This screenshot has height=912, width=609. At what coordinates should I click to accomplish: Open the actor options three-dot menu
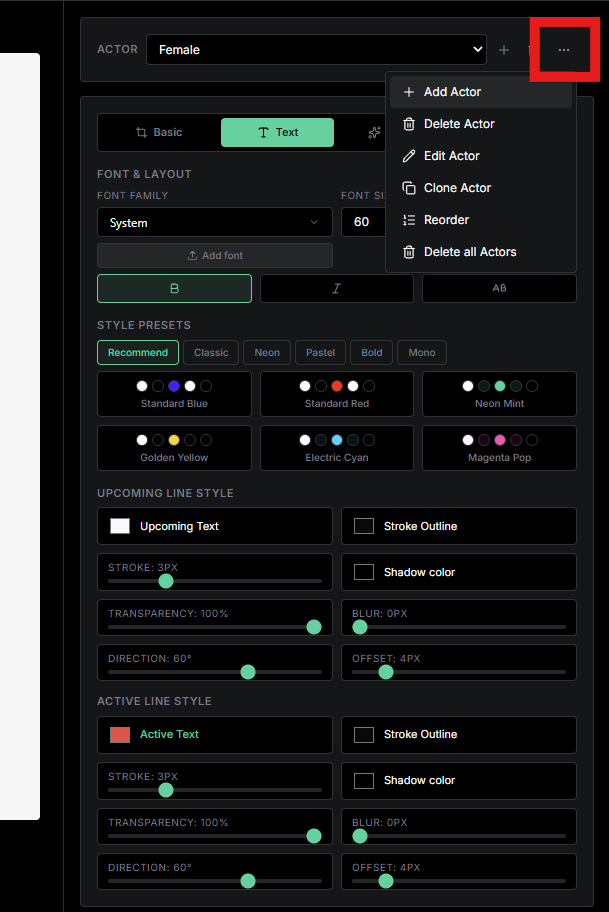564,50
